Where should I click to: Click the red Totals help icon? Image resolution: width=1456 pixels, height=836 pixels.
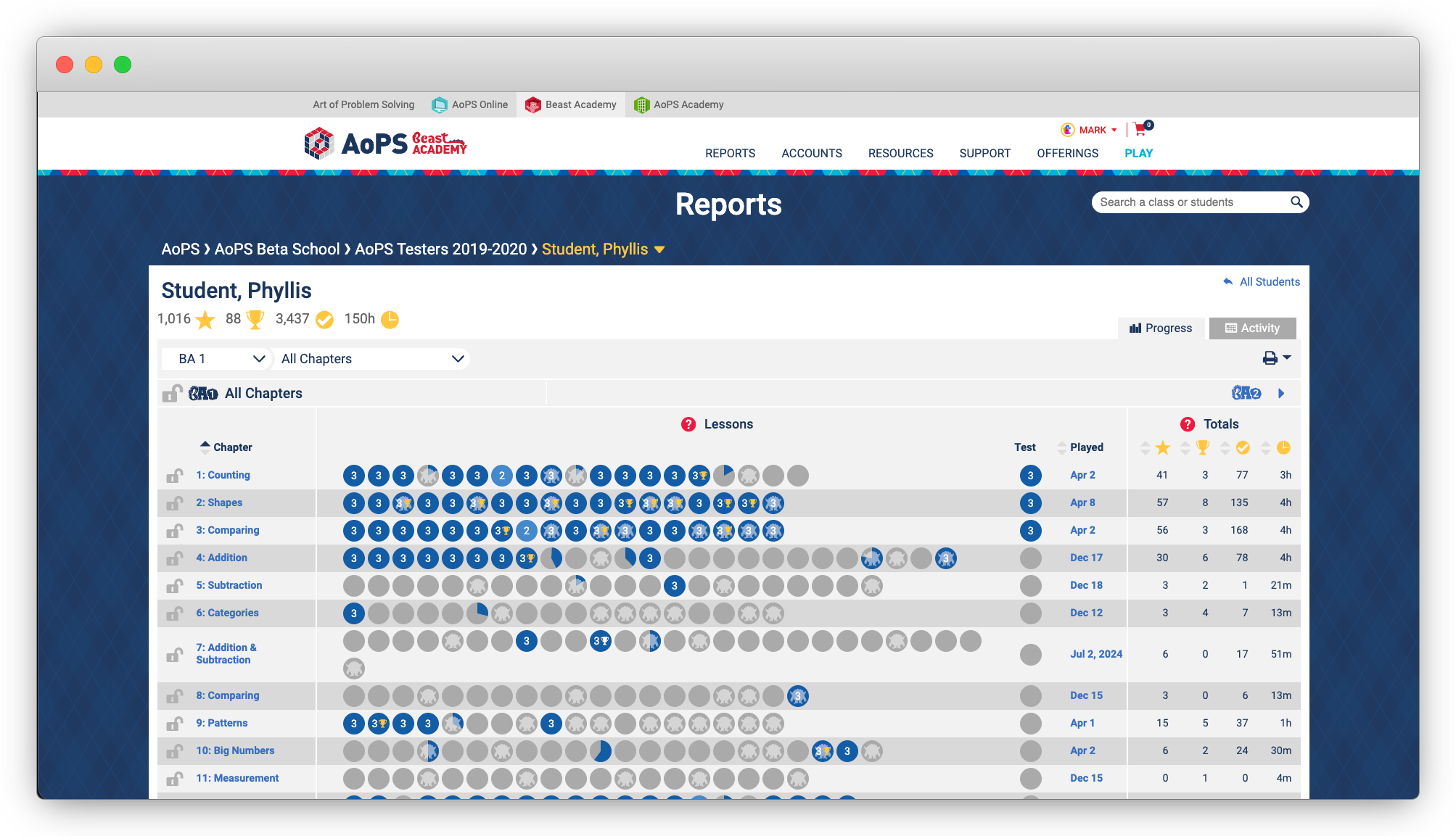click(1188, 424)
